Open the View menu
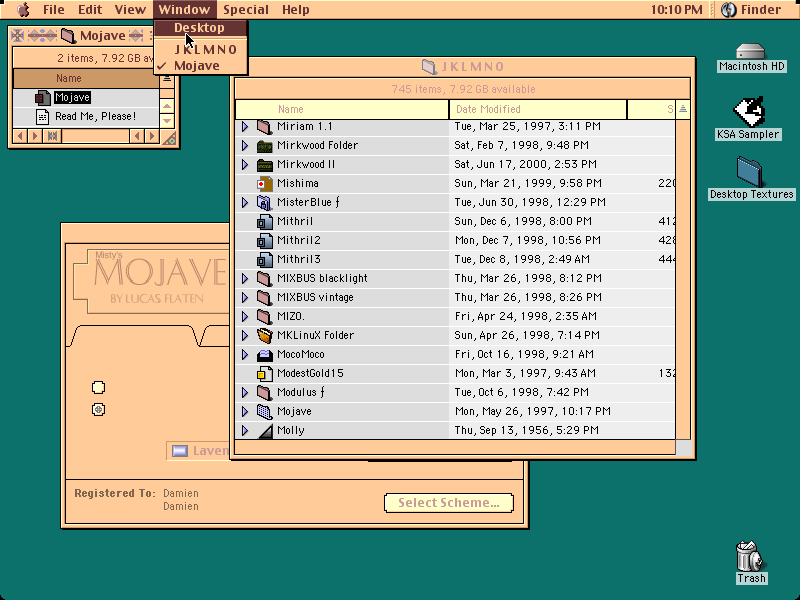 (130, 10)
